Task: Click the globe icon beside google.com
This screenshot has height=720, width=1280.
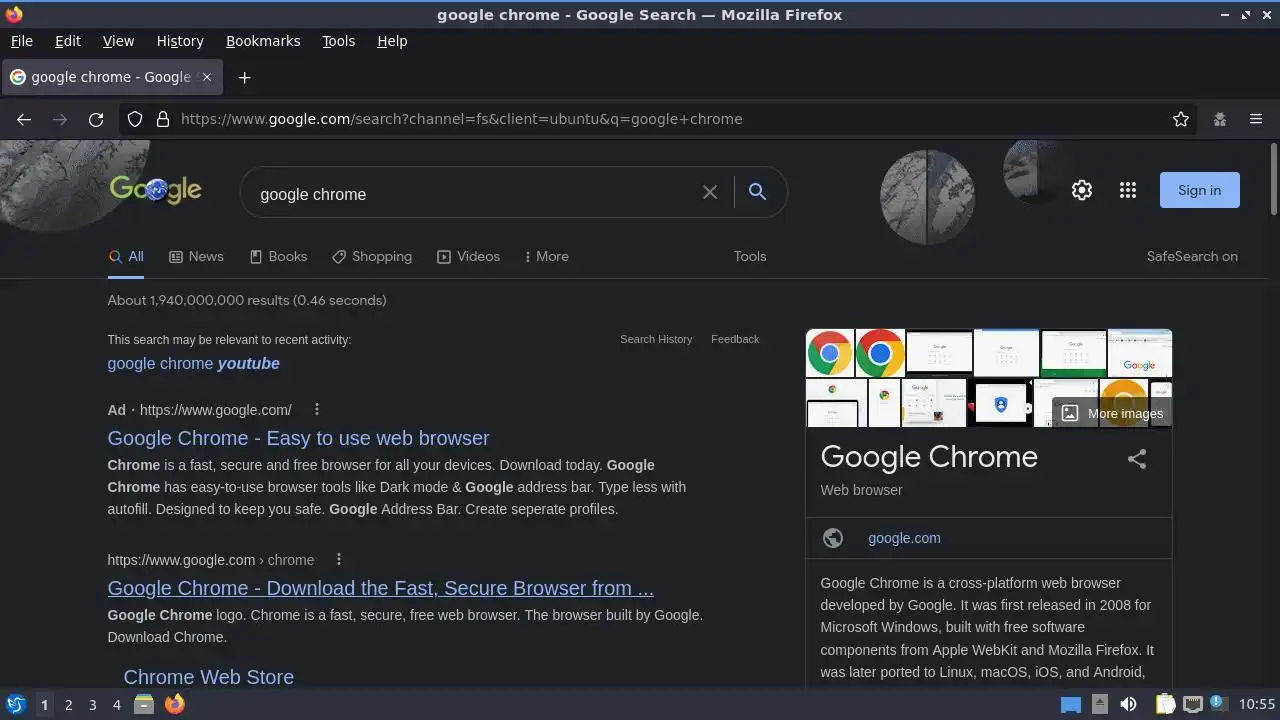Action: pyautogui.click(x=833, y=538)
